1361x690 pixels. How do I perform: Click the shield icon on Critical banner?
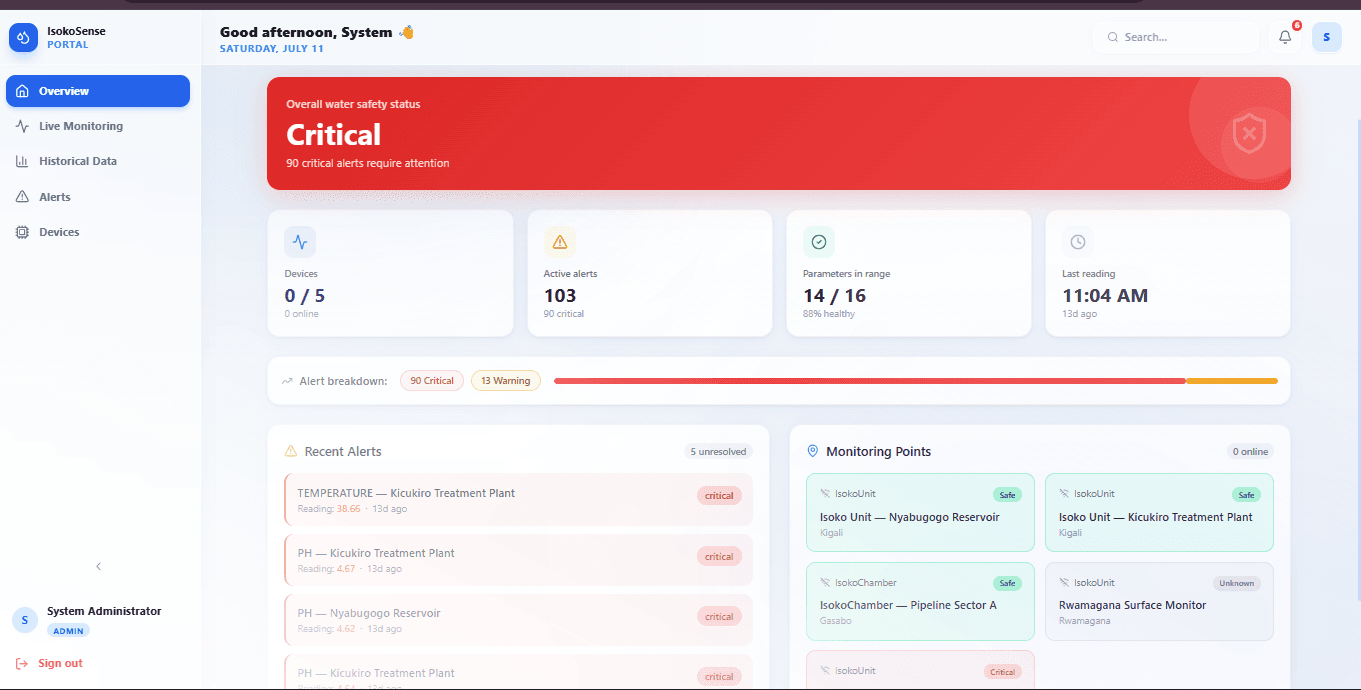1249,133
